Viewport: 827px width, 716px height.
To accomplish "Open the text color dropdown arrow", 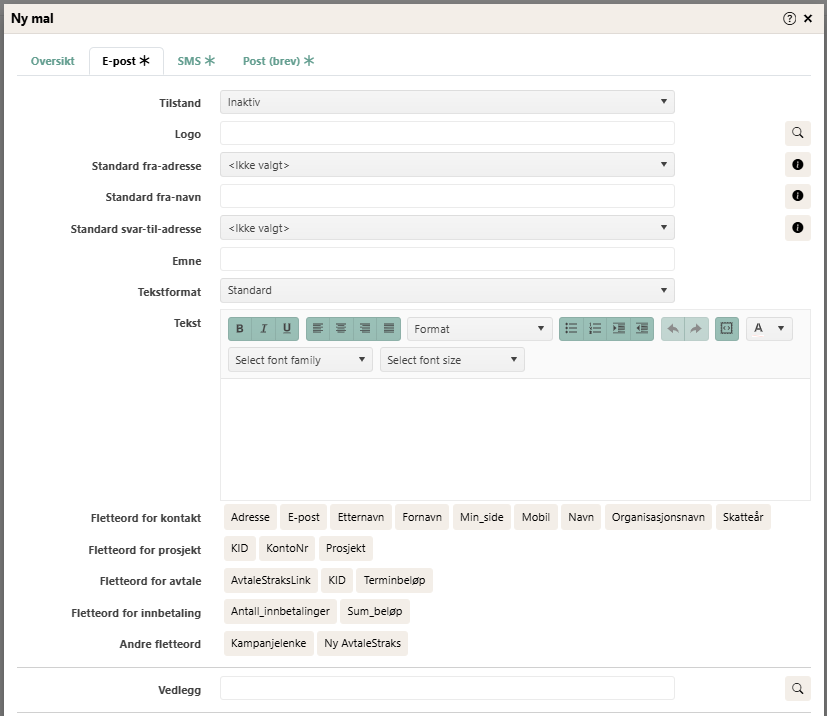I will (781, 328).
